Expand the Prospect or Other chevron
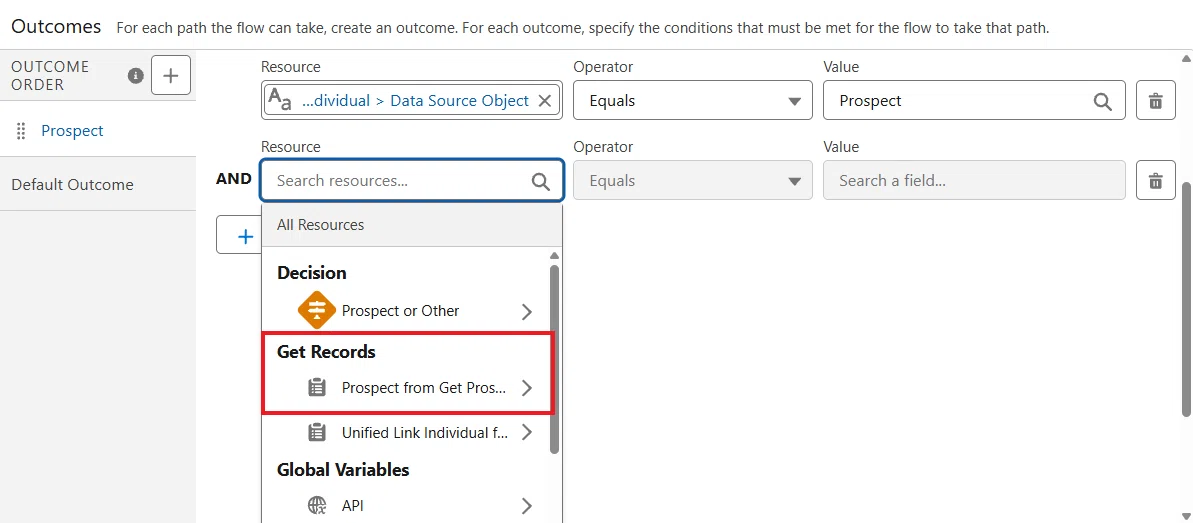The image size is (1193, 523). [x=527, y=311]
